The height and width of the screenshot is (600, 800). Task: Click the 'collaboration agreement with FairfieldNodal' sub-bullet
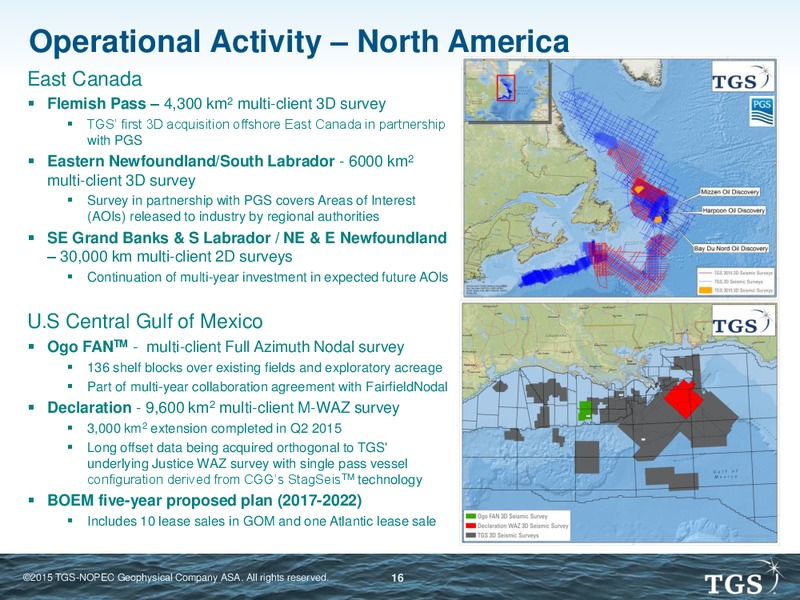267,387
